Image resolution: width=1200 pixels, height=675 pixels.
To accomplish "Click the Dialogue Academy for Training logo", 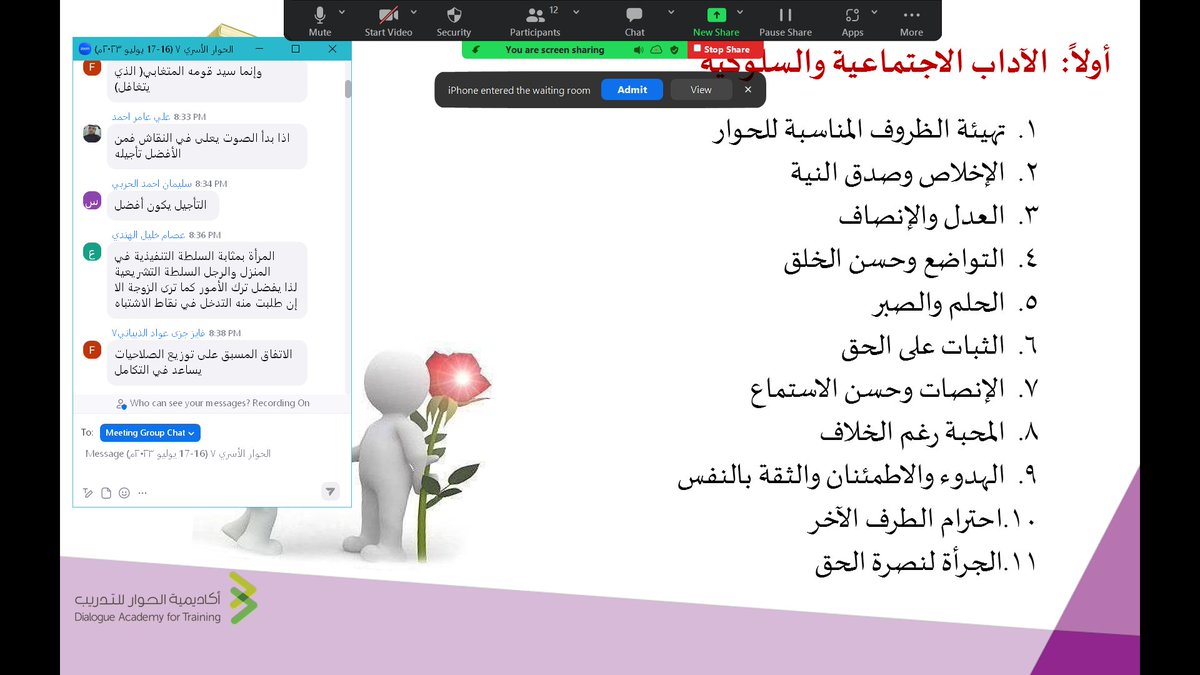I will 166,600.
